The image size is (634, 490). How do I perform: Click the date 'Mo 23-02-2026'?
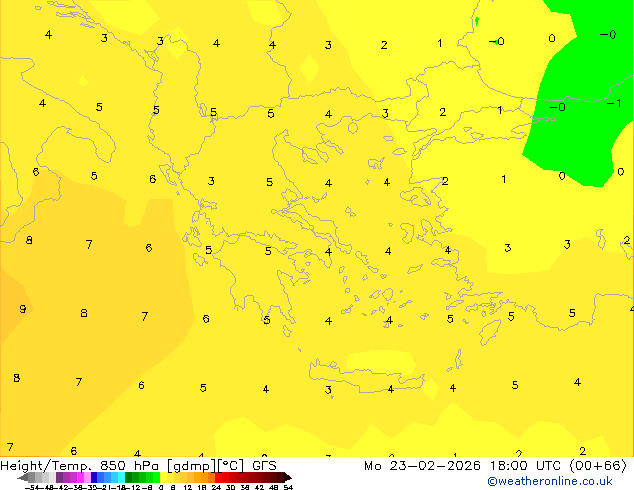[422, 466]
